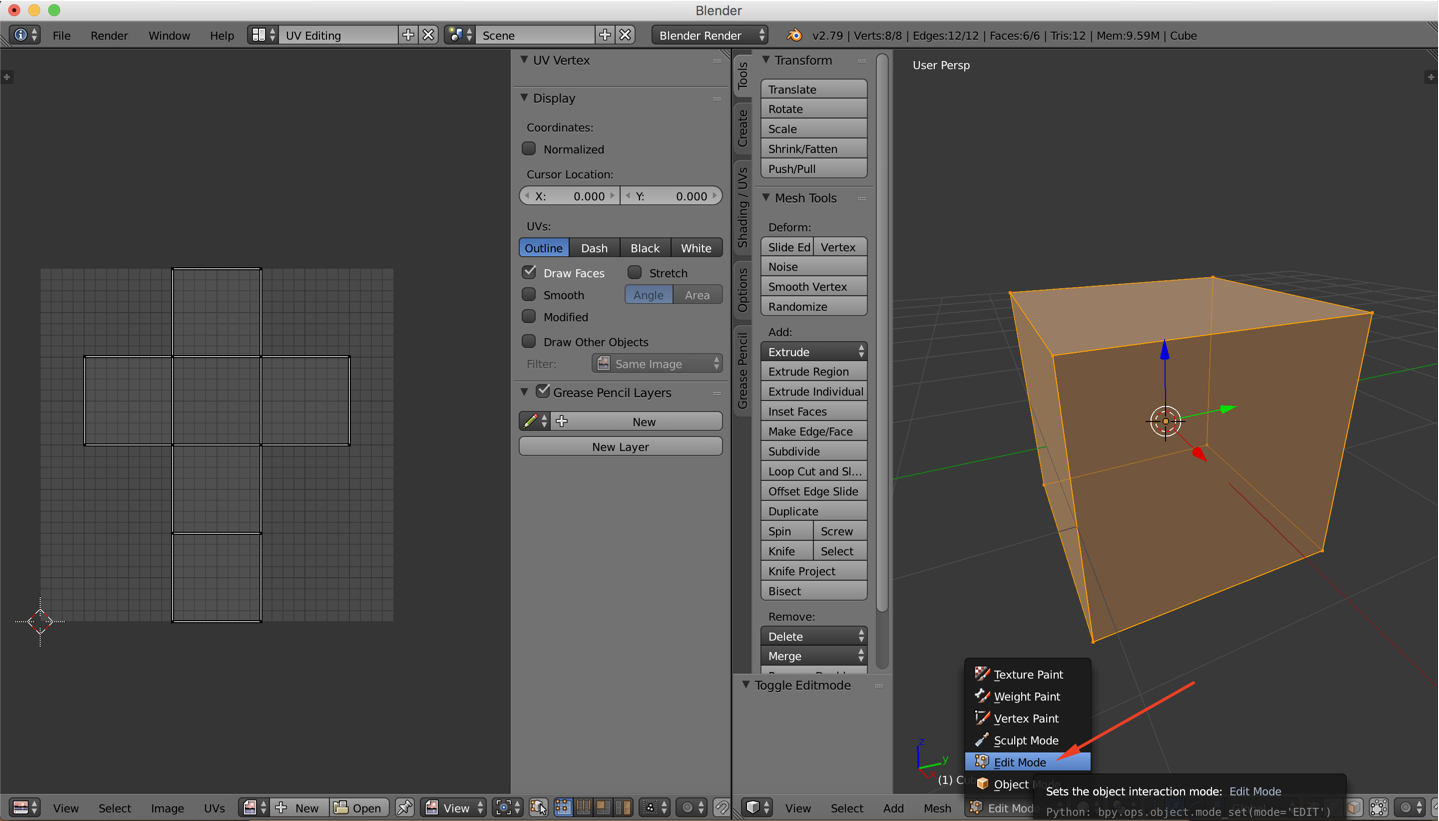1439x821 pixels.
Task: Open the UVs menu in UV editor
Action: 214,808
